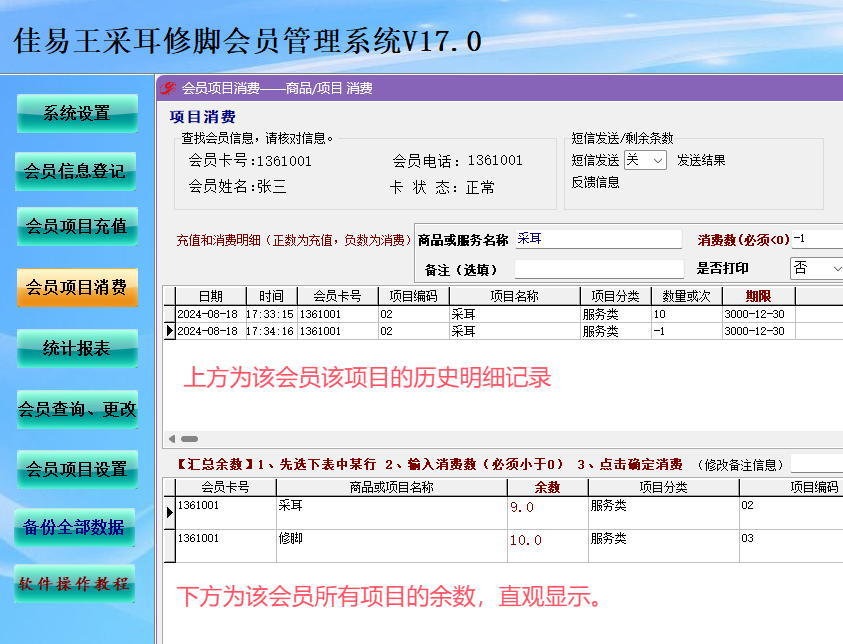Viewport: 843px width, 644px height.
Task: Click the 修脚 cell in balance table
Action: pyautogui.click(x=391, y=546)
